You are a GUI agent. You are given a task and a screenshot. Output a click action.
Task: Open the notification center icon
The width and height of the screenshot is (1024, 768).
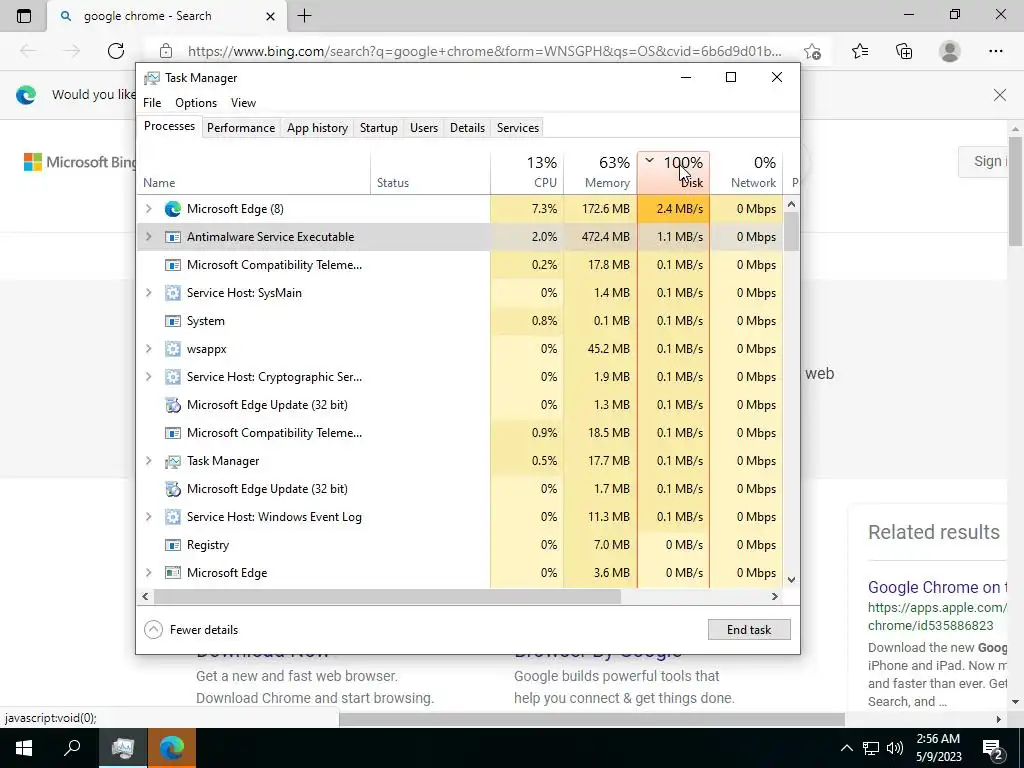993,748
